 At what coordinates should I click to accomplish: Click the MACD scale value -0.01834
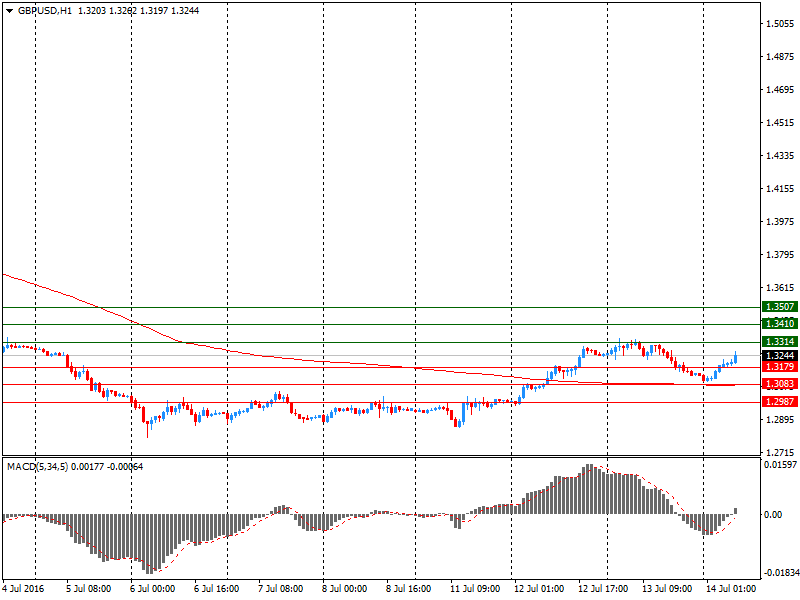click(x=781, y=573)
